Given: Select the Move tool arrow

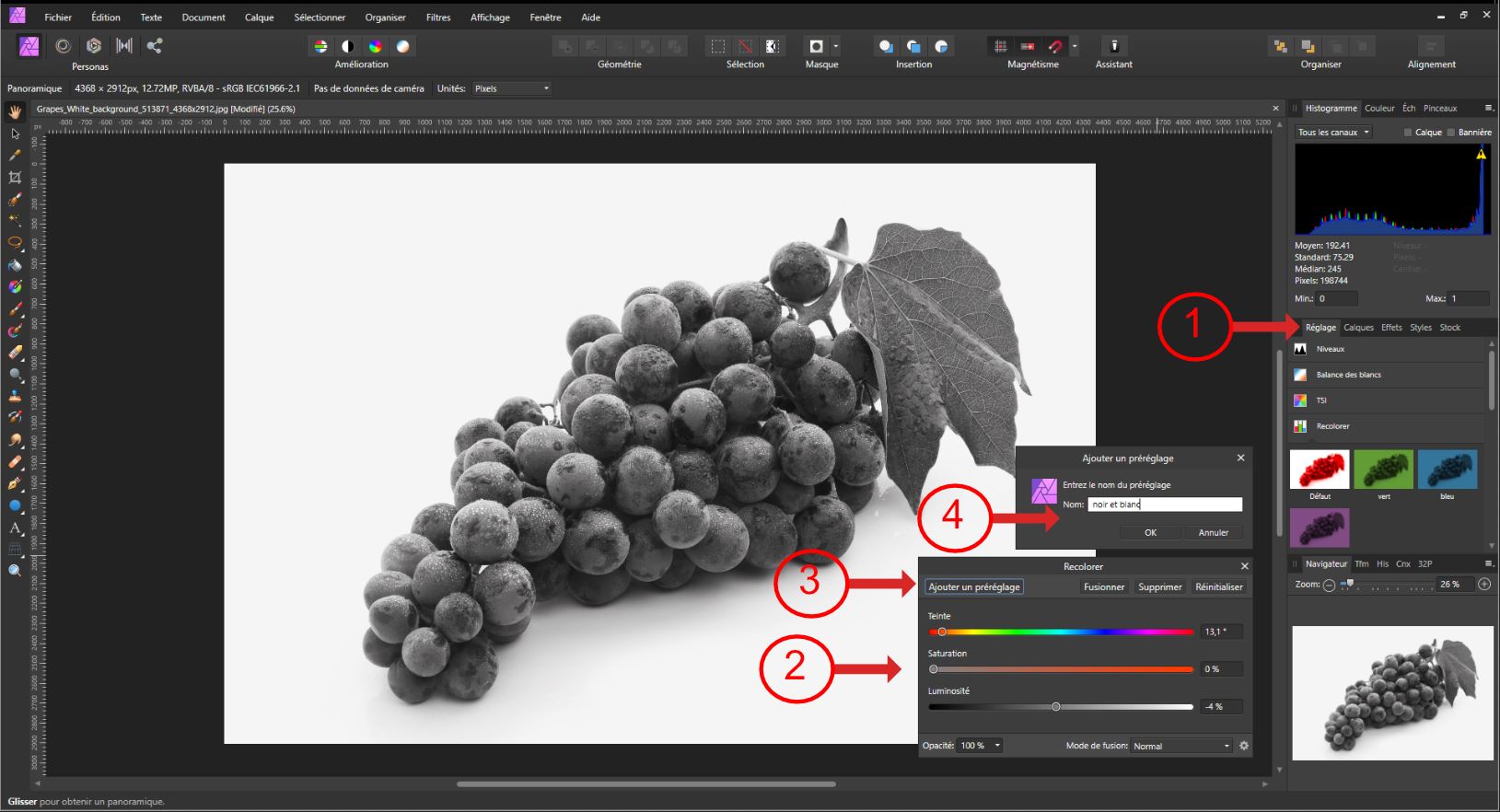Looking at the screenshot, I should tap(15, 133).
